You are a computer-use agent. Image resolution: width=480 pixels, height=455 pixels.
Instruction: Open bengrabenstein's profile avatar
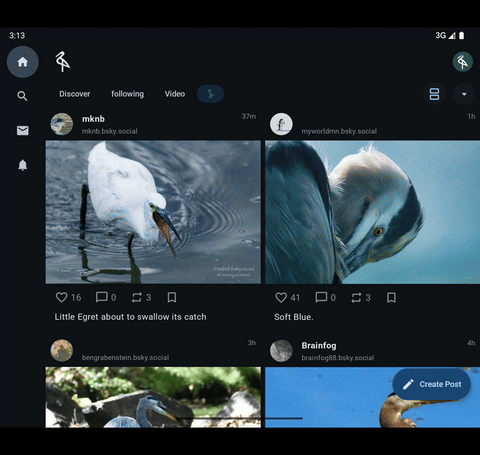coord(62,351)
